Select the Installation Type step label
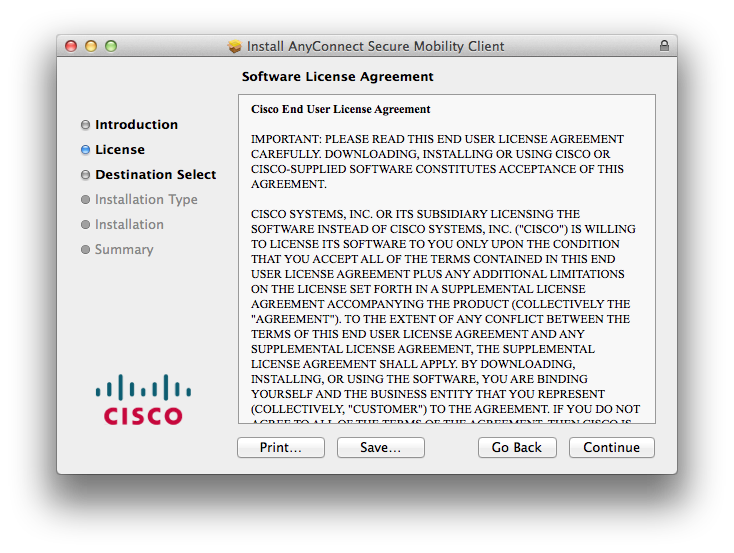Screen dimensions: 734x553 click(x=146, y=199)
